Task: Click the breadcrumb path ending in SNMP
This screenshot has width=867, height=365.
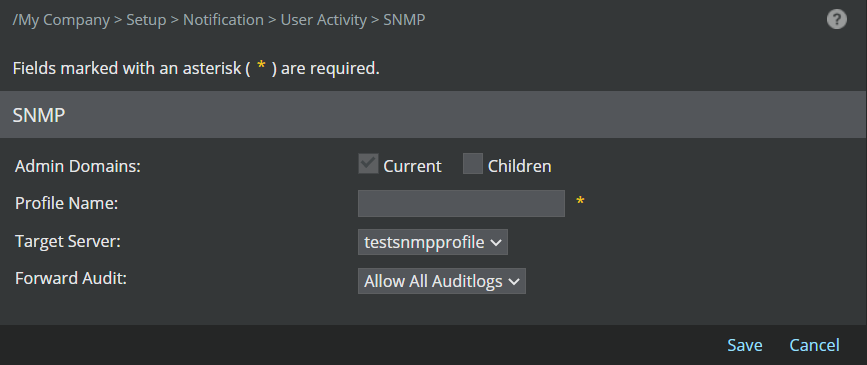Action: tap(219, 20)
